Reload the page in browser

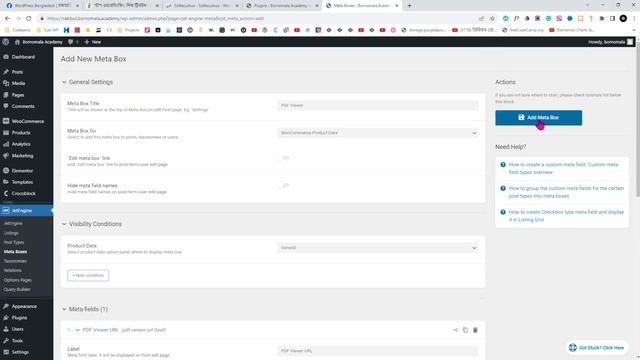pyautogui.click(x=29, y=18)
